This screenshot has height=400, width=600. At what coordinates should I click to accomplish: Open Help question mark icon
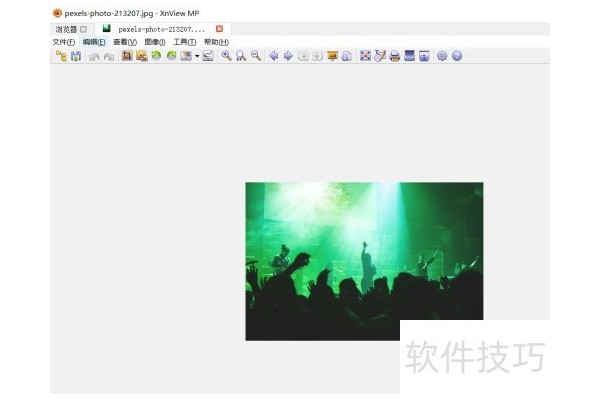457,56
